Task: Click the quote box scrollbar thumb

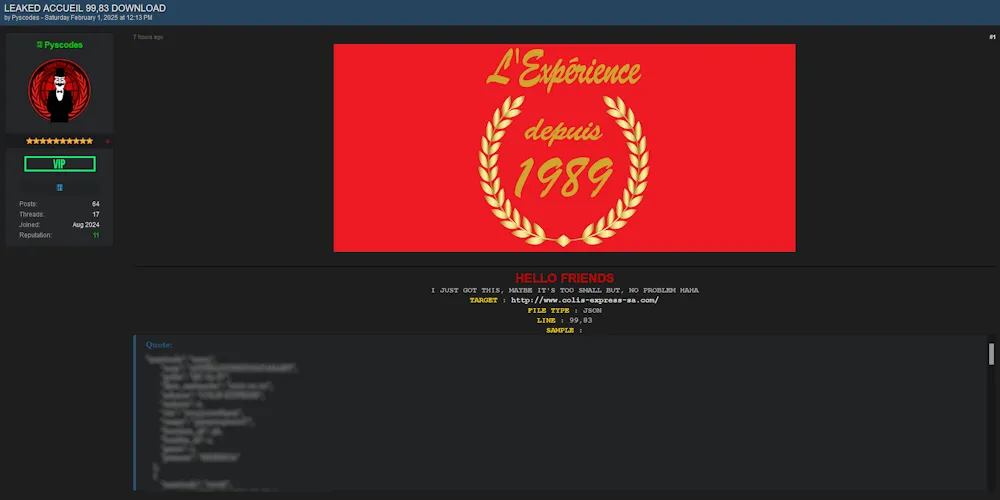Action: [x=991, y=354]
